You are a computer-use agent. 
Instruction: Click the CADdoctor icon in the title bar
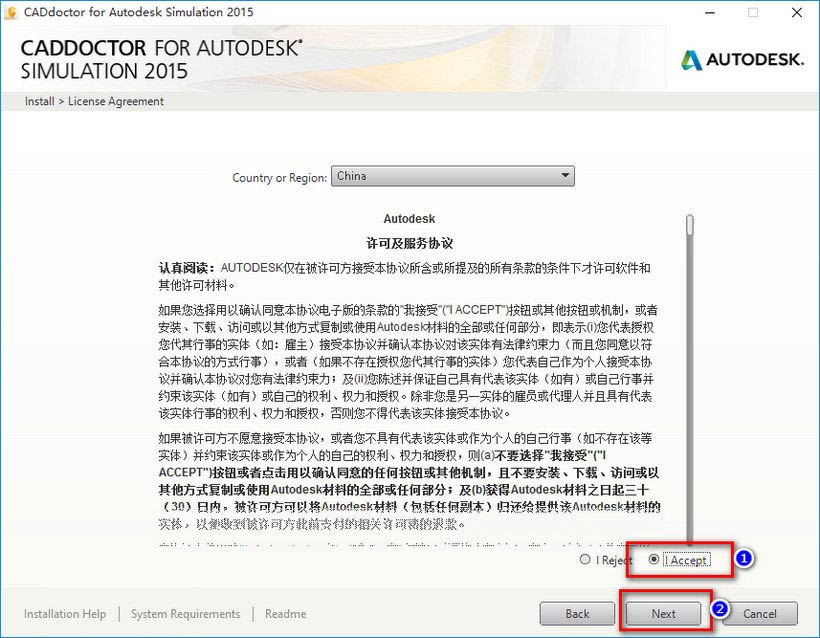point(10,12)
